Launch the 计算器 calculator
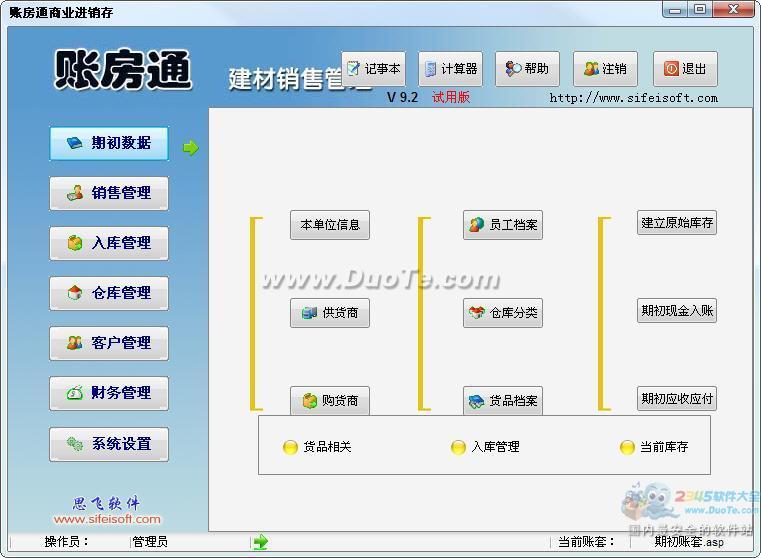Screen dimensions: 761x558 450,69
